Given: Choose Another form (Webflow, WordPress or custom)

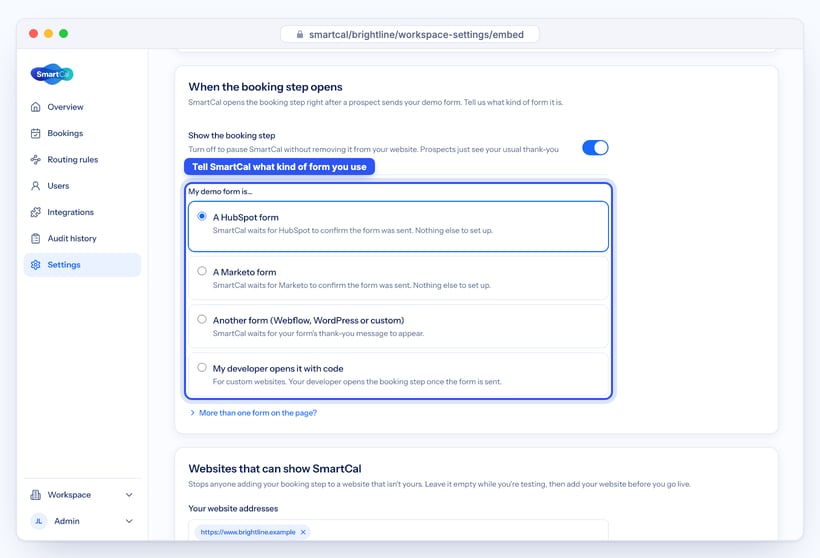Looking at the screenshot, I should (398, 326).
